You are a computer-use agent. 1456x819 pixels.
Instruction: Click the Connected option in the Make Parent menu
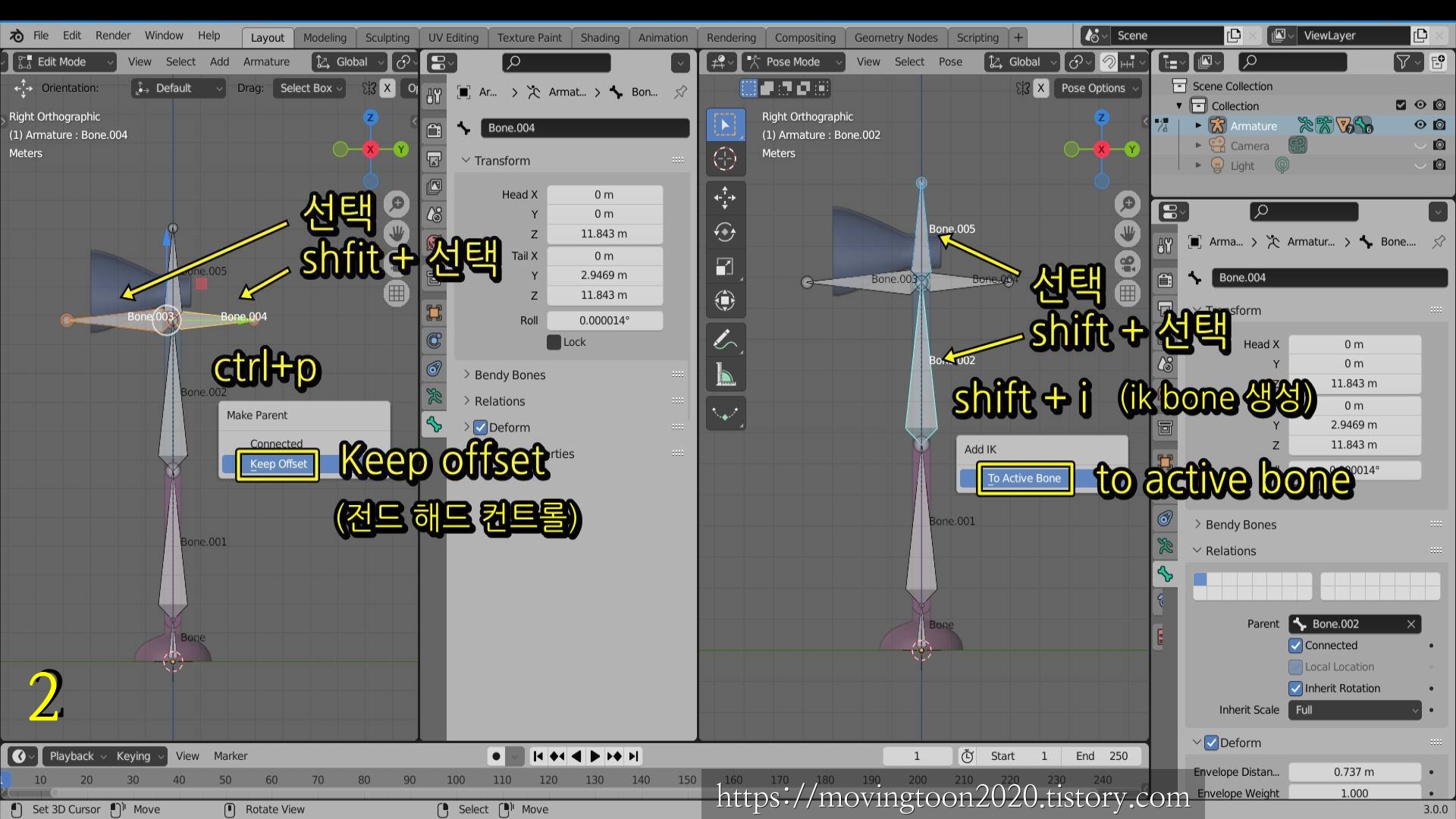(x=276, y=444)
